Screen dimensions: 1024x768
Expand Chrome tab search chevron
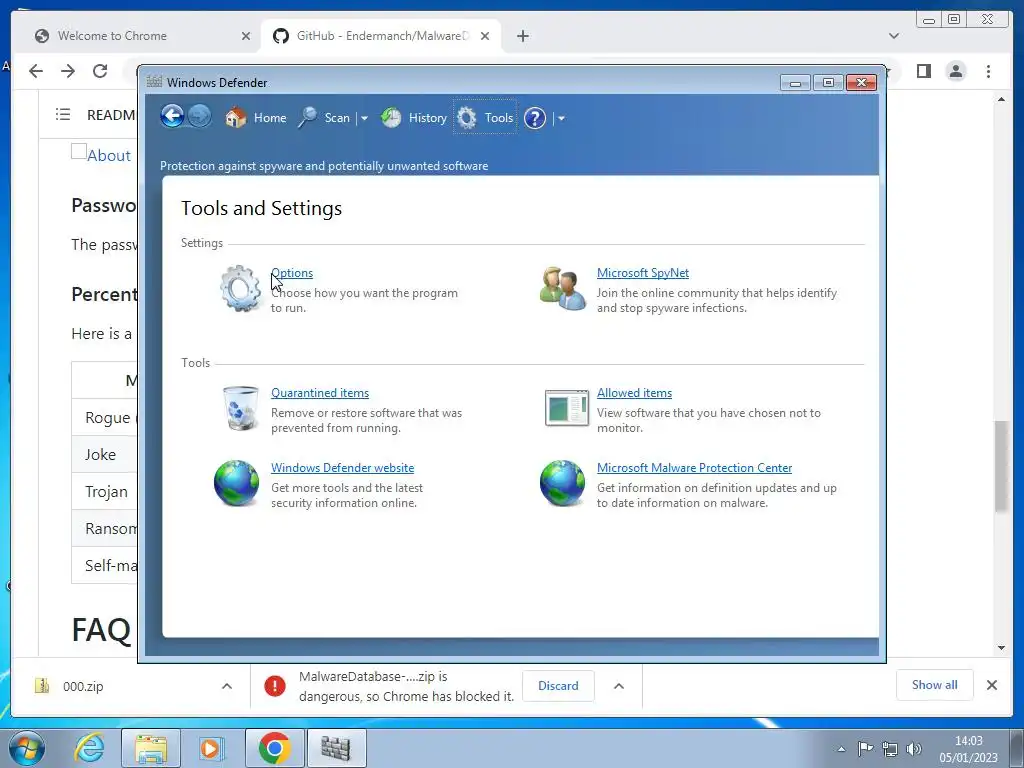pos(894,36)
